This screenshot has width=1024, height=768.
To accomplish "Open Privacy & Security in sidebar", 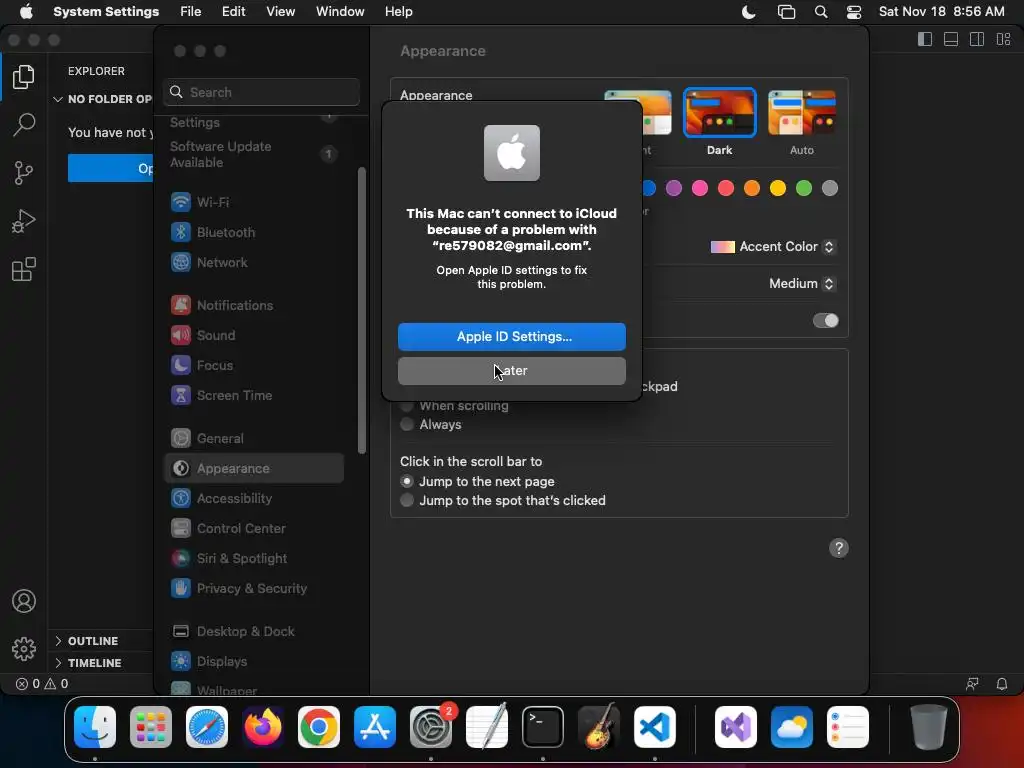I will pos(253,588).
